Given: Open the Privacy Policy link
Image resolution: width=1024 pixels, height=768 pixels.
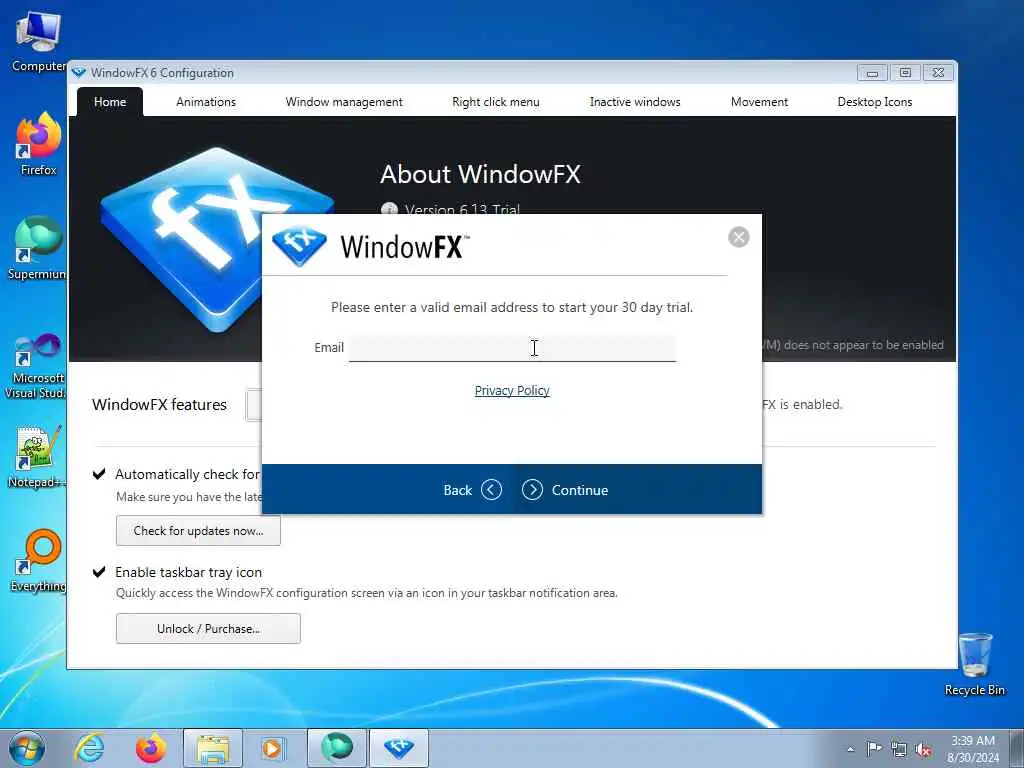Looking at the screenshot, I should tap(512, 391).
